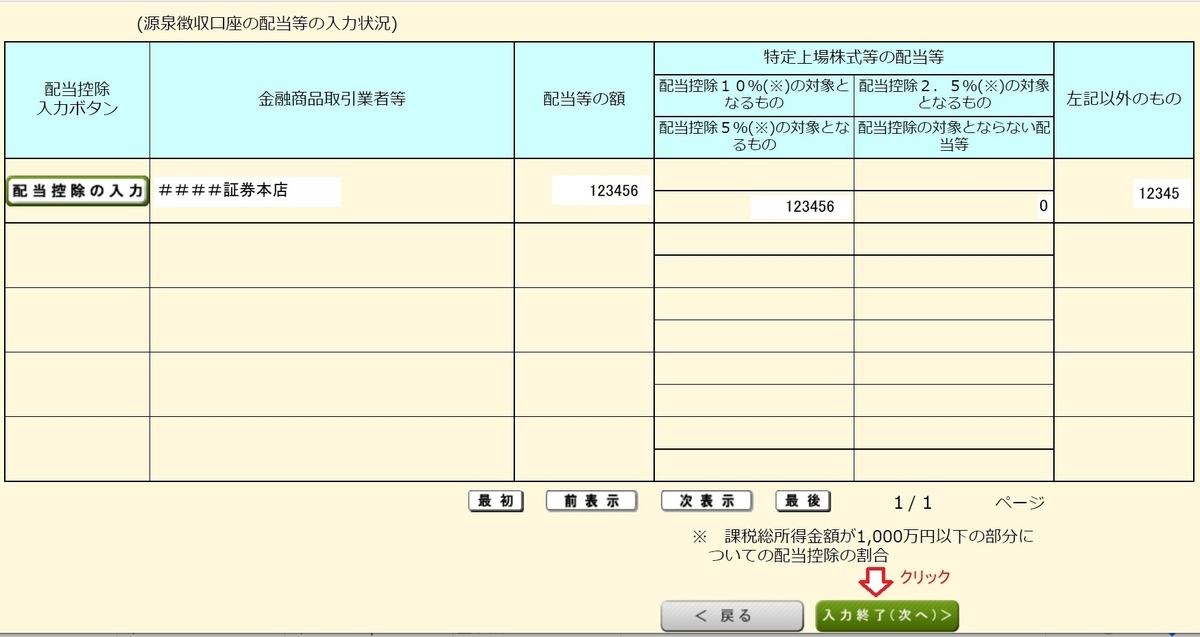Click the 配当控除の対象とならない配当等 header cell

951,139
